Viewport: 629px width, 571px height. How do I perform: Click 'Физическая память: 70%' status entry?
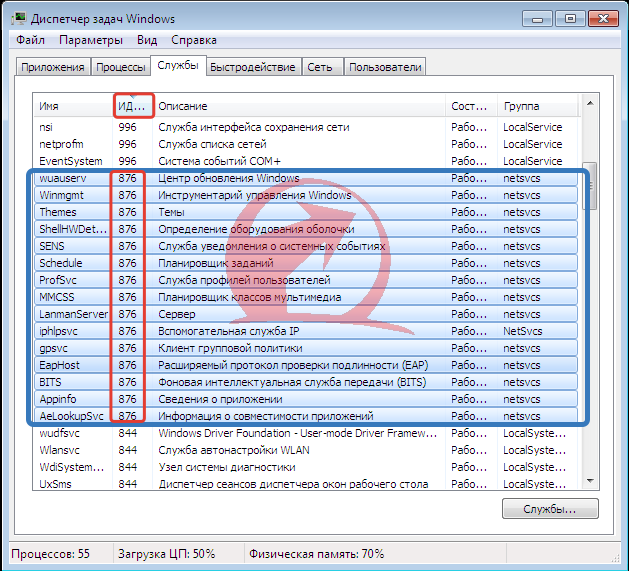coord(317,554)
